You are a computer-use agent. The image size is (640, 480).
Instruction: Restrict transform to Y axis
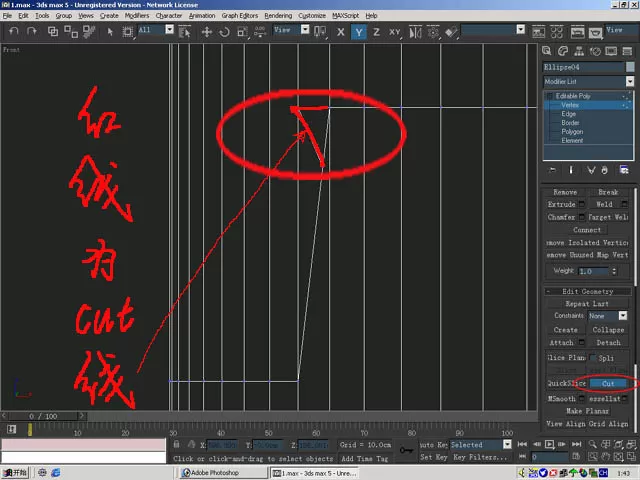point(358,32)
